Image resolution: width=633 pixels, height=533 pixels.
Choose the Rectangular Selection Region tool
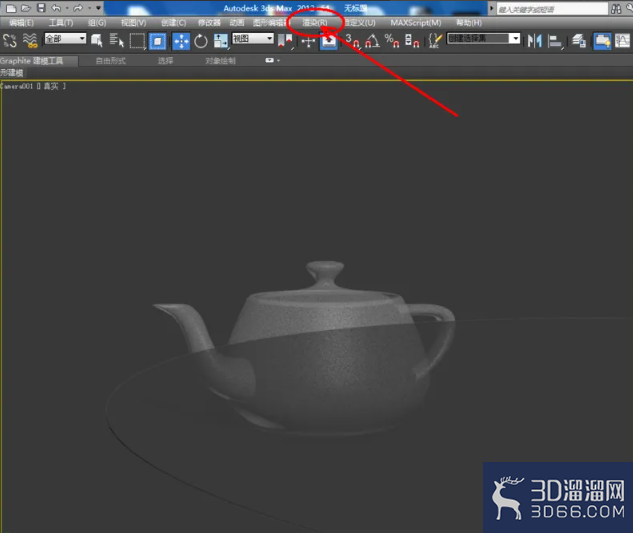pyautogui.click(x=137, y=41)
